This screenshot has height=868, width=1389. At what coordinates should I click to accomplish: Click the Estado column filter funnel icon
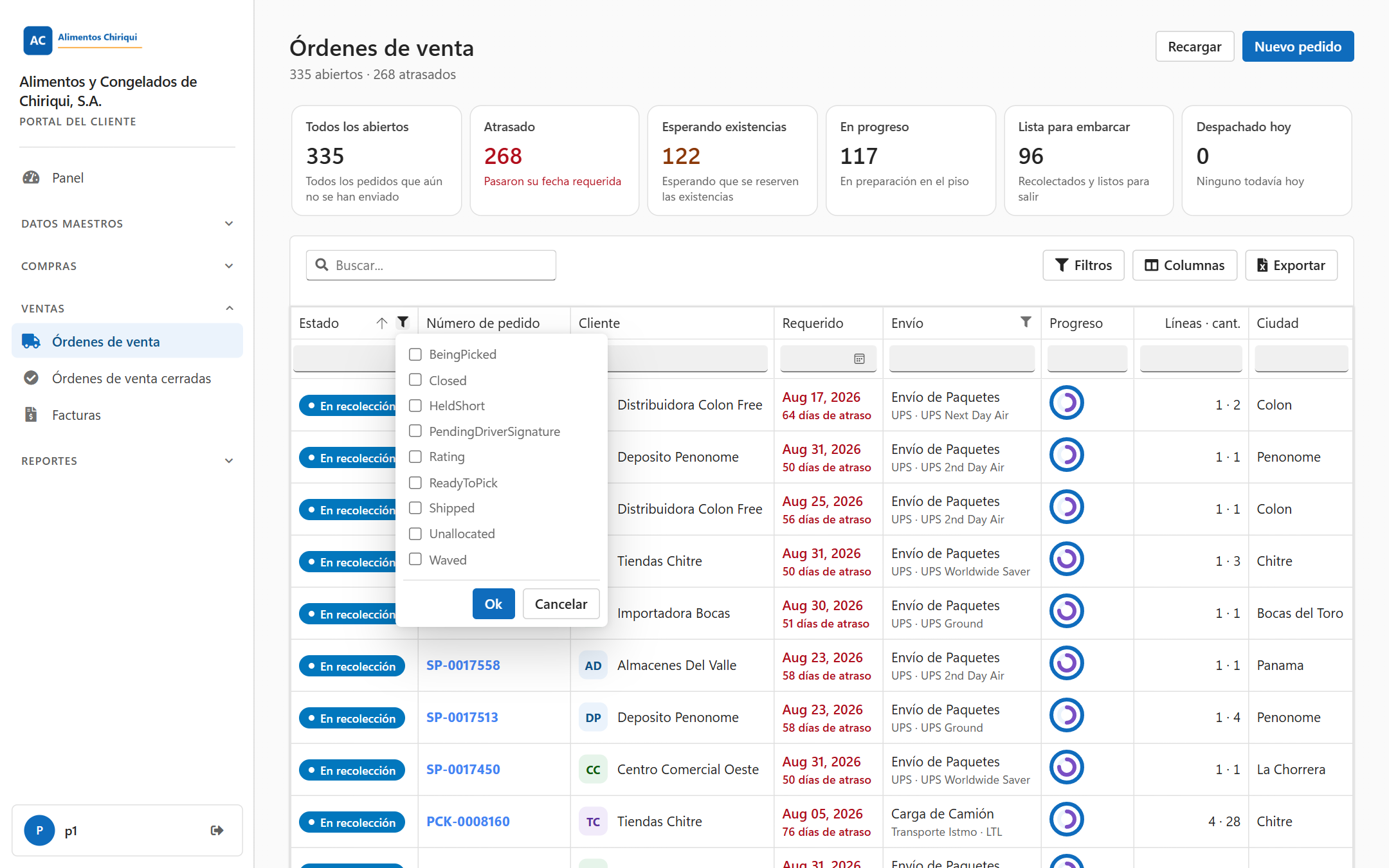[403, 322]
